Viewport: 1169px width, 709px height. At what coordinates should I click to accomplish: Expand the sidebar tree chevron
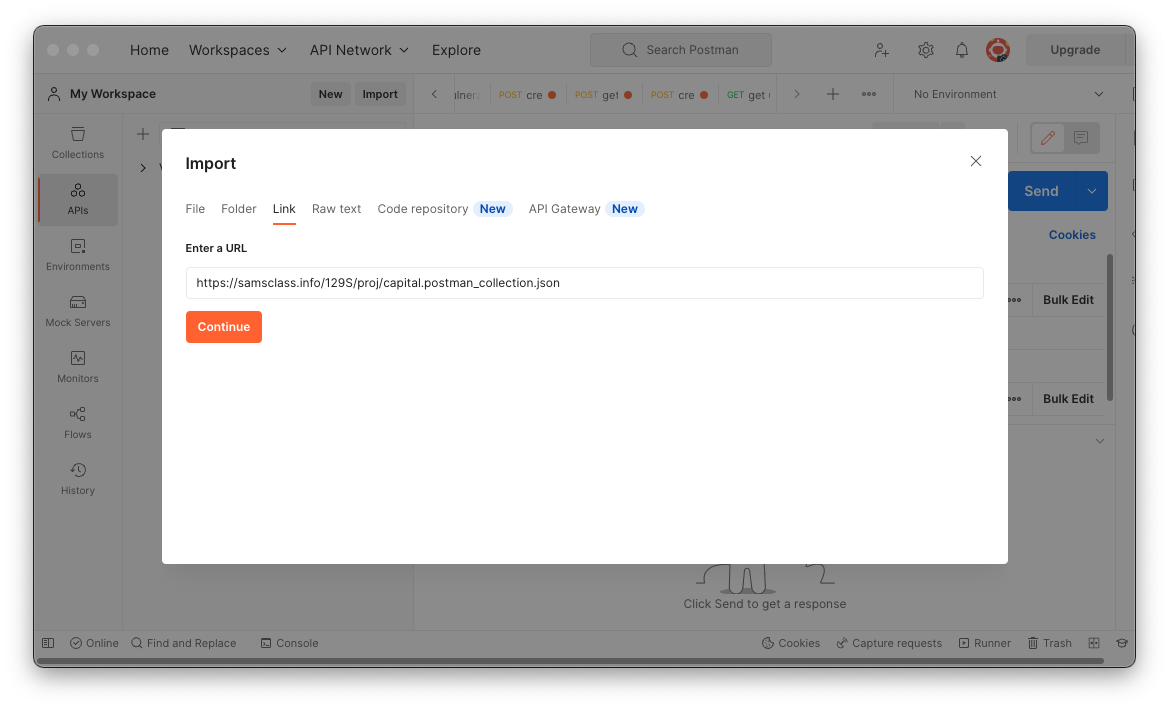point(142,168)
